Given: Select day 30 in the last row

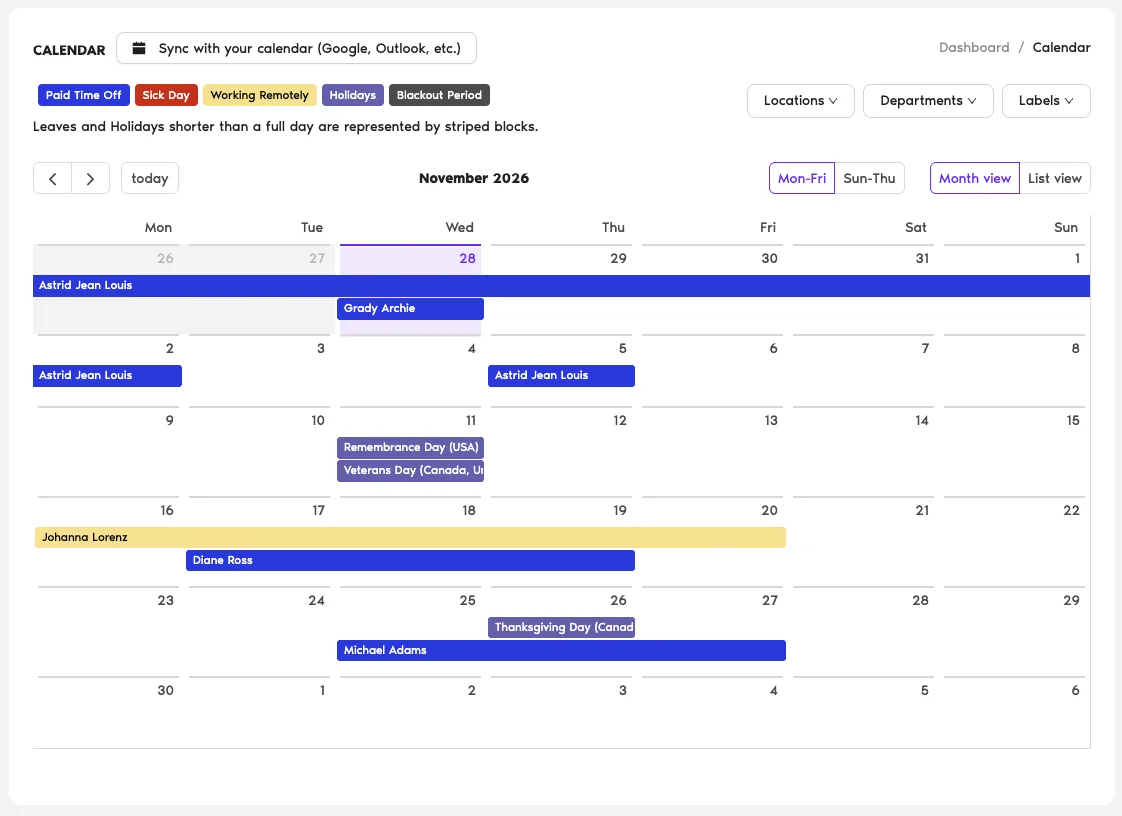Looking at the screenshot, I should (165, 691).
